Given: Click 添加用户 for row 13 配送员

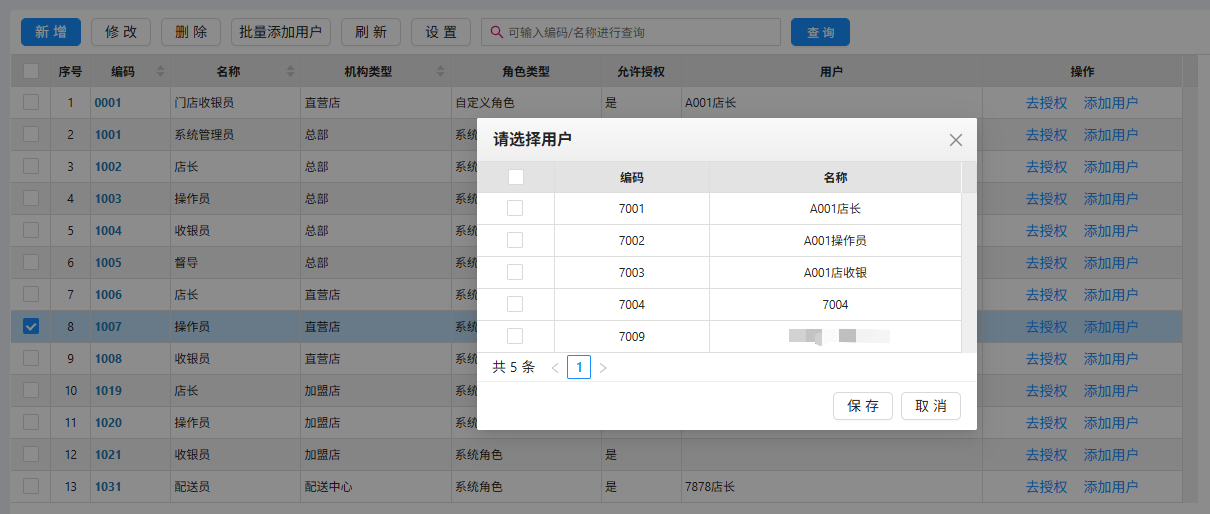Looking at the screenshot, I should pos(1111,486).
